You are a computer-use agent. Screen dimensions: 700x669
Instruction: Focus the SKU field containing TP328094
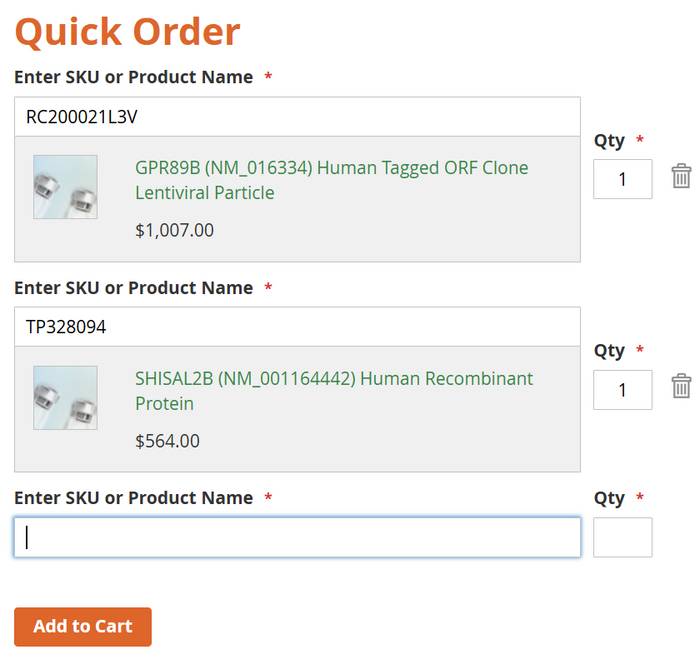(297, 327)
